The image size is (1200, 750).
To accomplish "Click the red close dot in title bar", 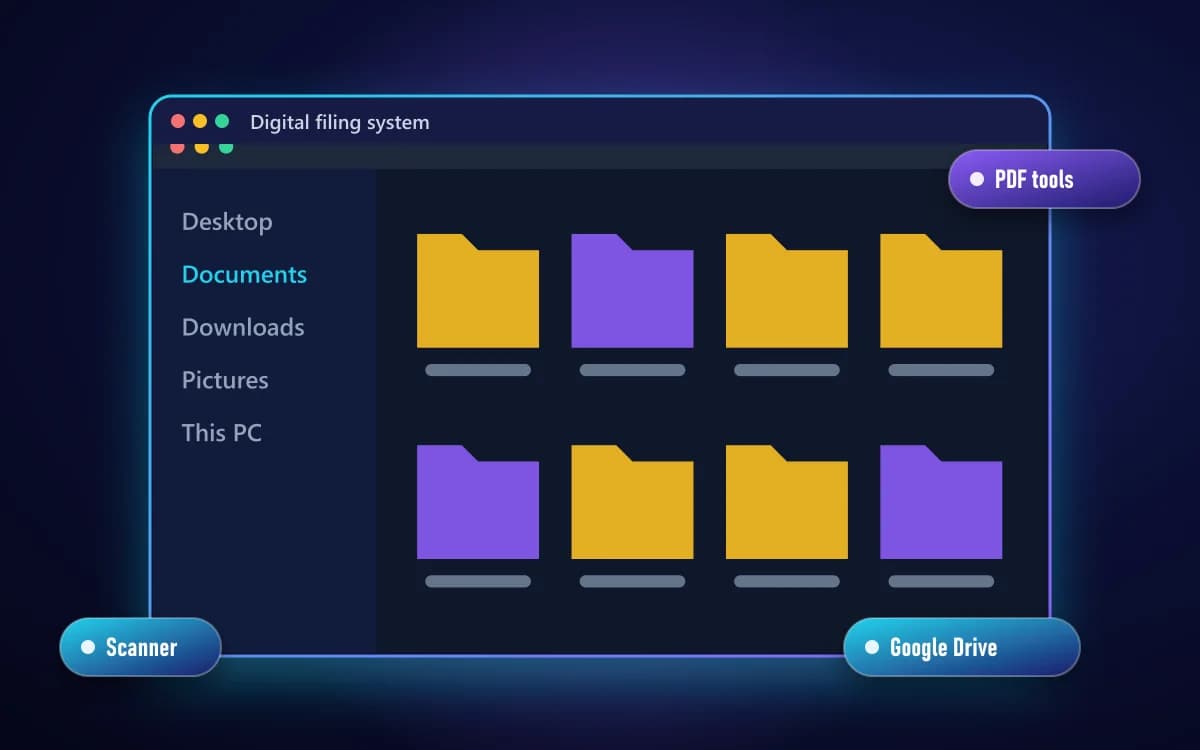I will 178,121.
